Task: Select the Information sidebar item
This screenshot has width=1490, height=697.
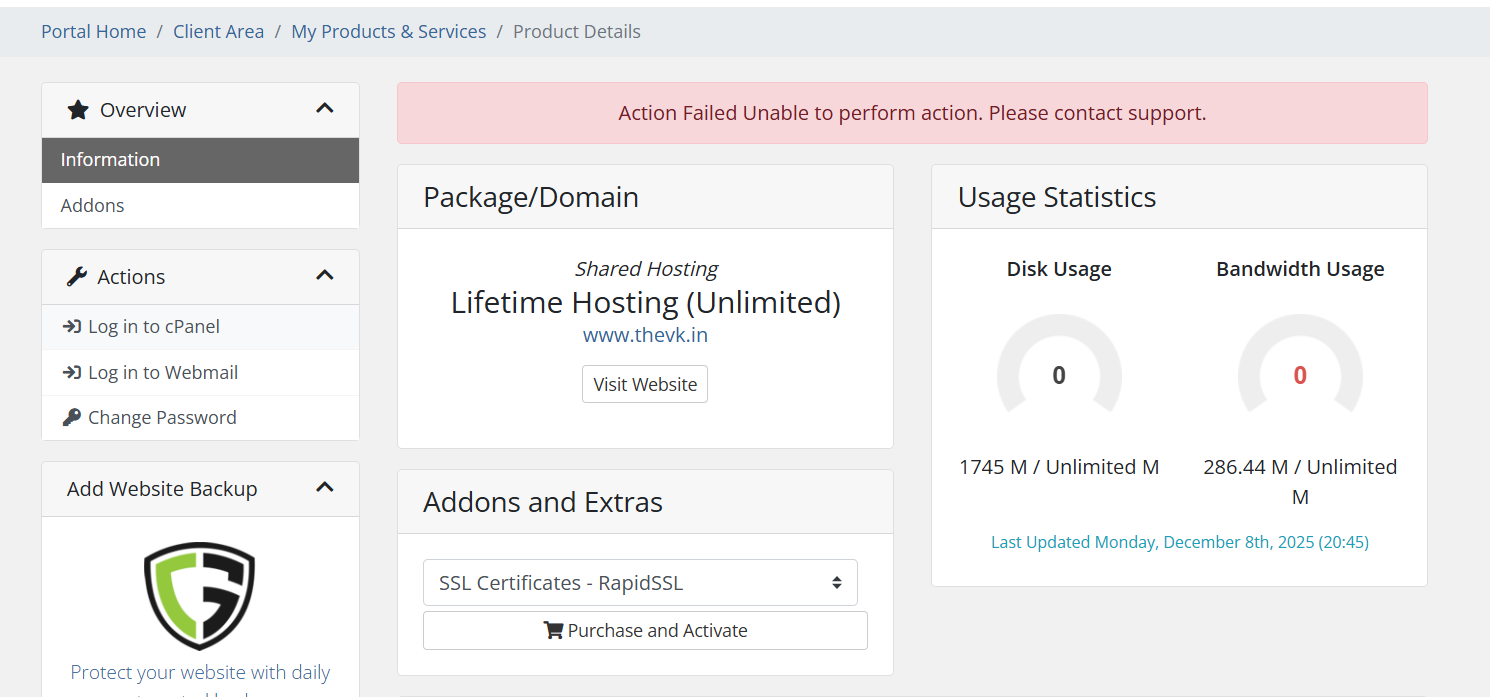Action: (x=200, y=160)
